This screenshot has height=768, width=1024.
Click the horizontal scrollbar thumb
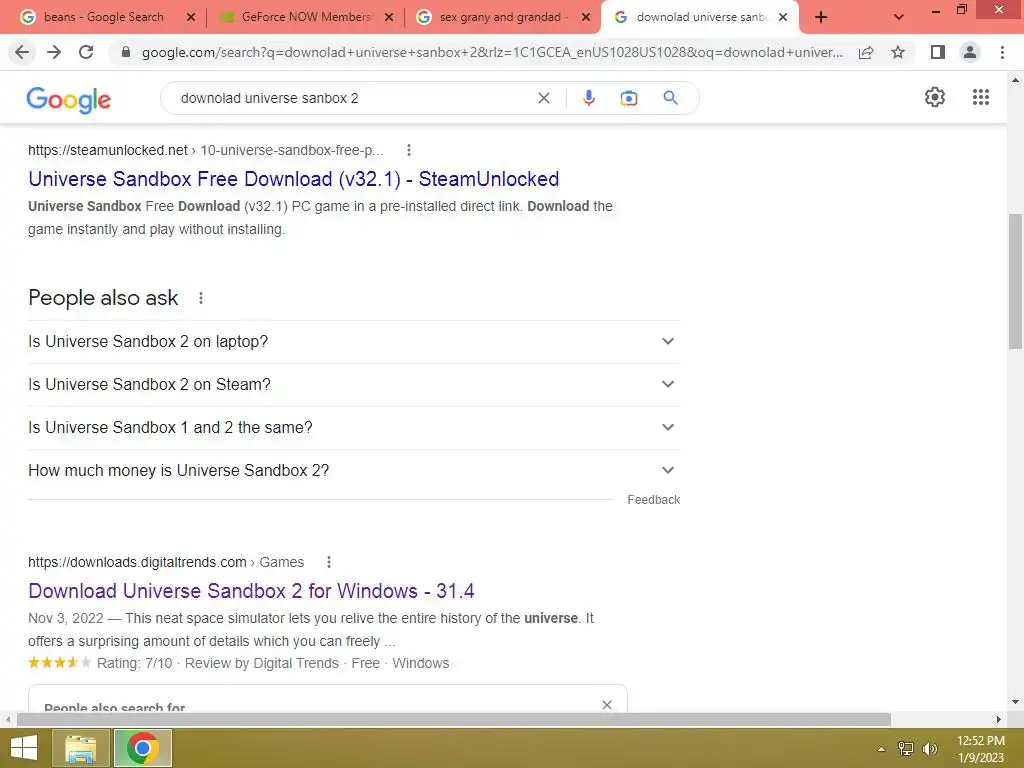coord(454,719)
